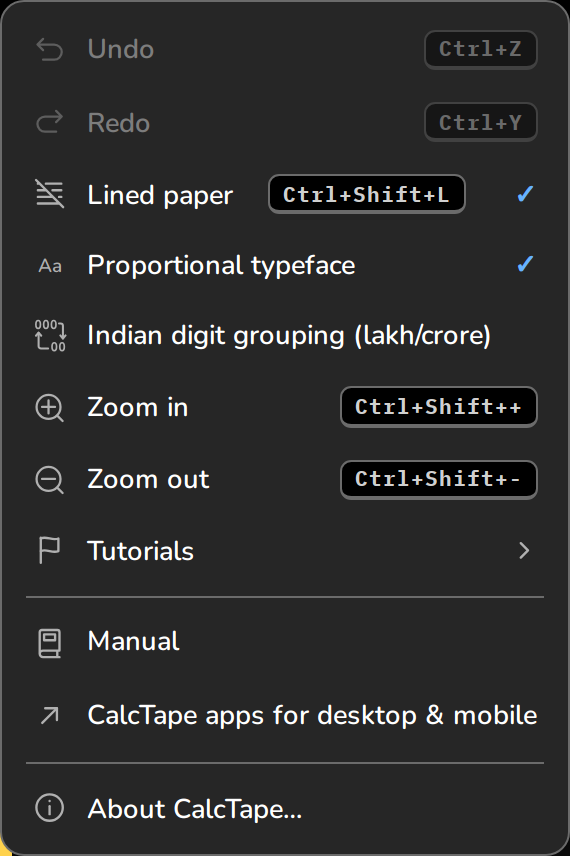Enable Indian digit grouping (lakh/crore)
Image resolution: width=570 pixels, height=856 pixels.
click(285, 335)
